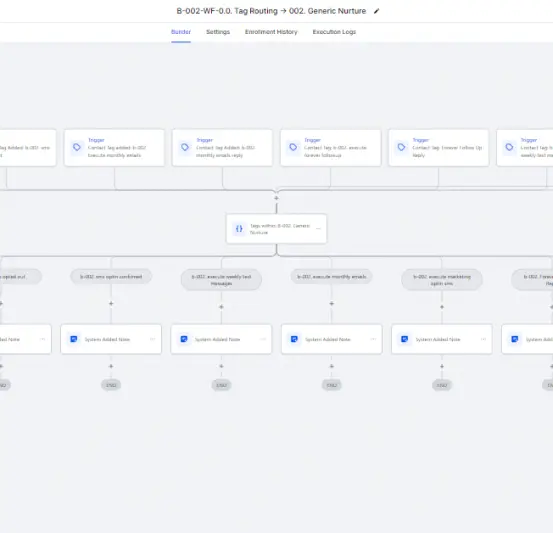Select the 'sms optin confirmed' branch label
Viewport: 553px width, 533px height.
(x=111, y=277)
